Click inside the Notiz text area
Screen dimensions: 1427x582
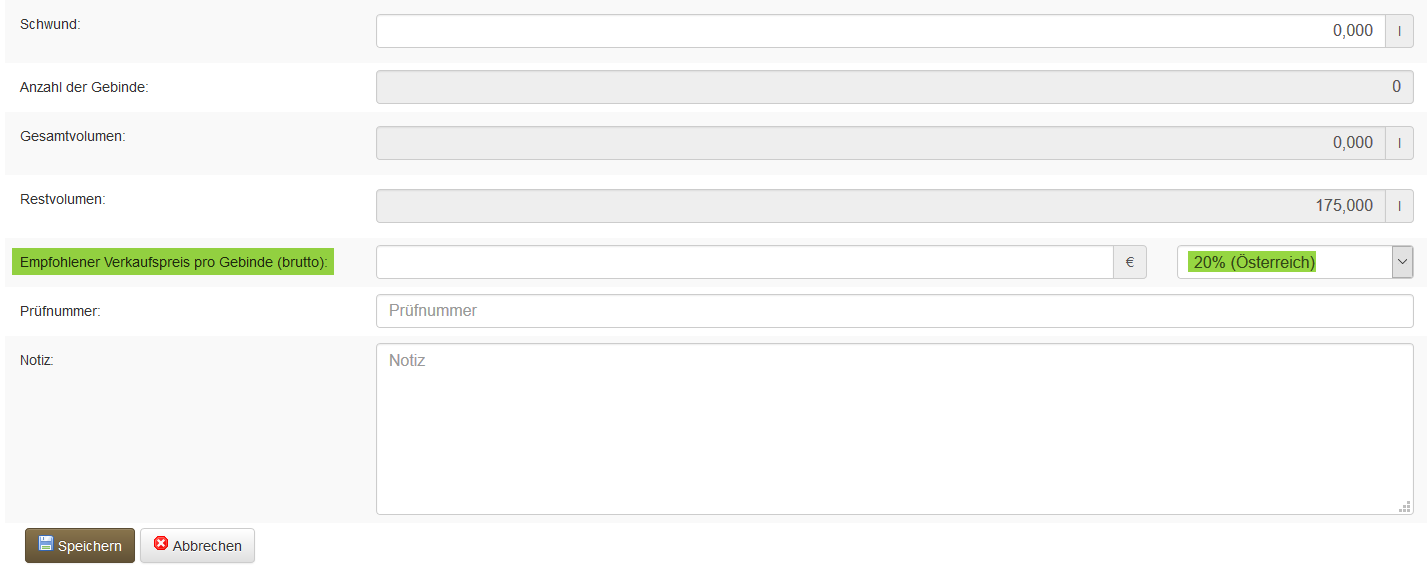tap(894, 429)
